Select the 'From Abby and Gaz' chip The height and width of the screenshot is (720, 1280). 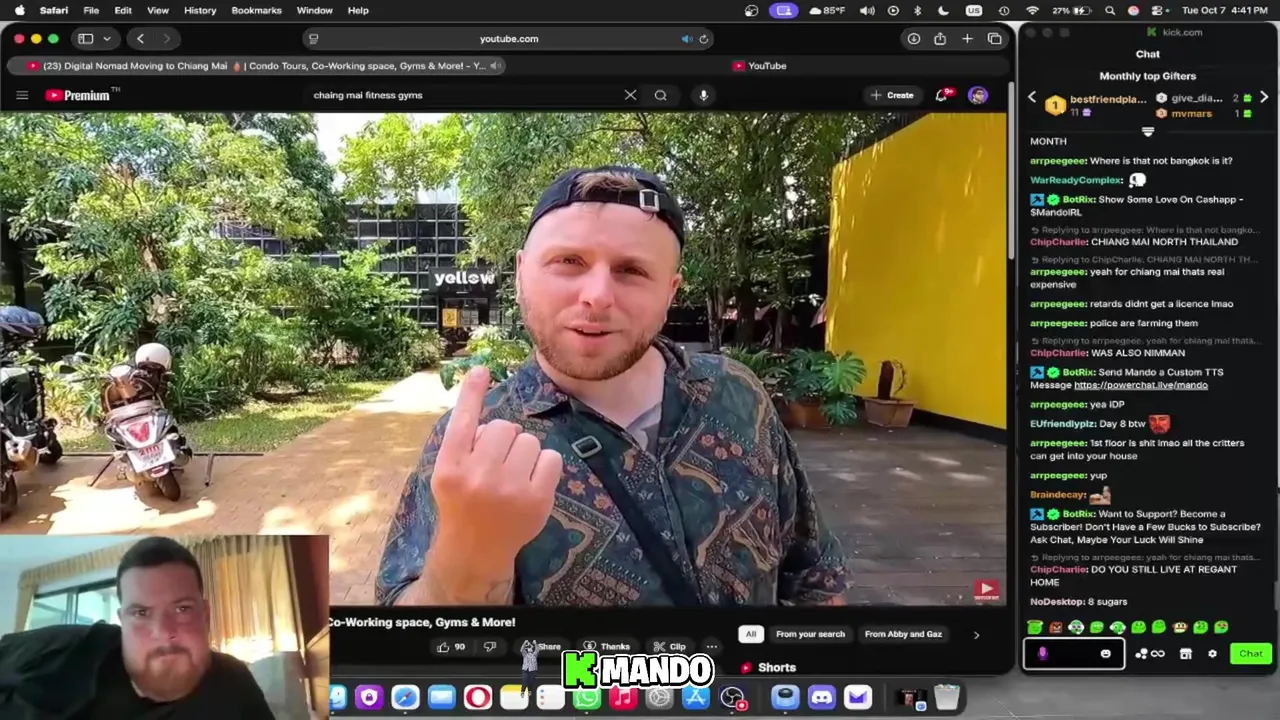pyautogui.click(x=903, y=634)
